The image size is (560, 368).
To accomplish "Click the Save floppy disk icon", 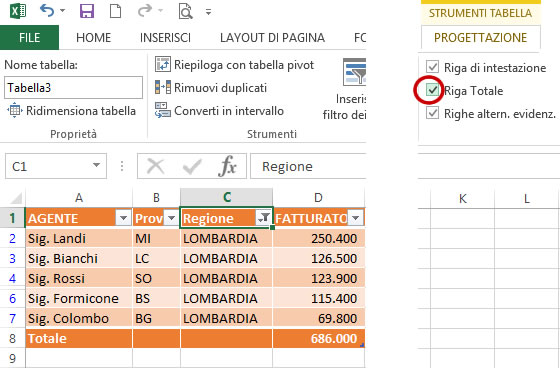I will [x=87, y=11].
